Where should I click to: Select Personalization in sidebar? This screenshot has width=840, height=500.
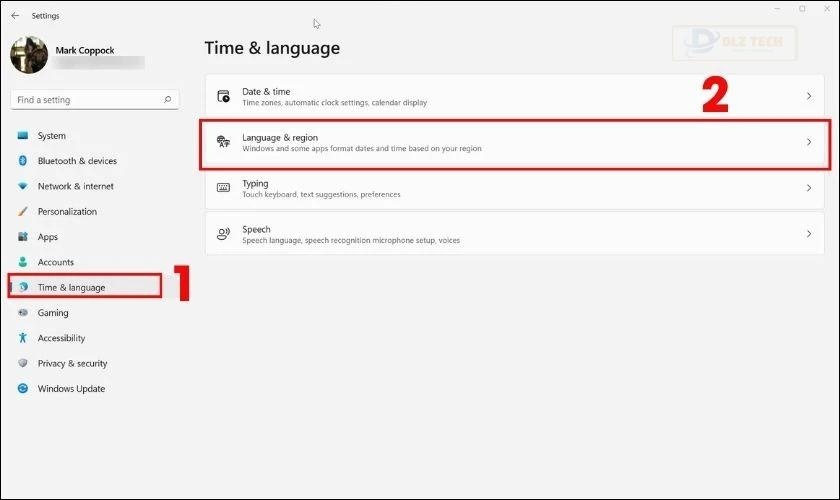[67, 211]
